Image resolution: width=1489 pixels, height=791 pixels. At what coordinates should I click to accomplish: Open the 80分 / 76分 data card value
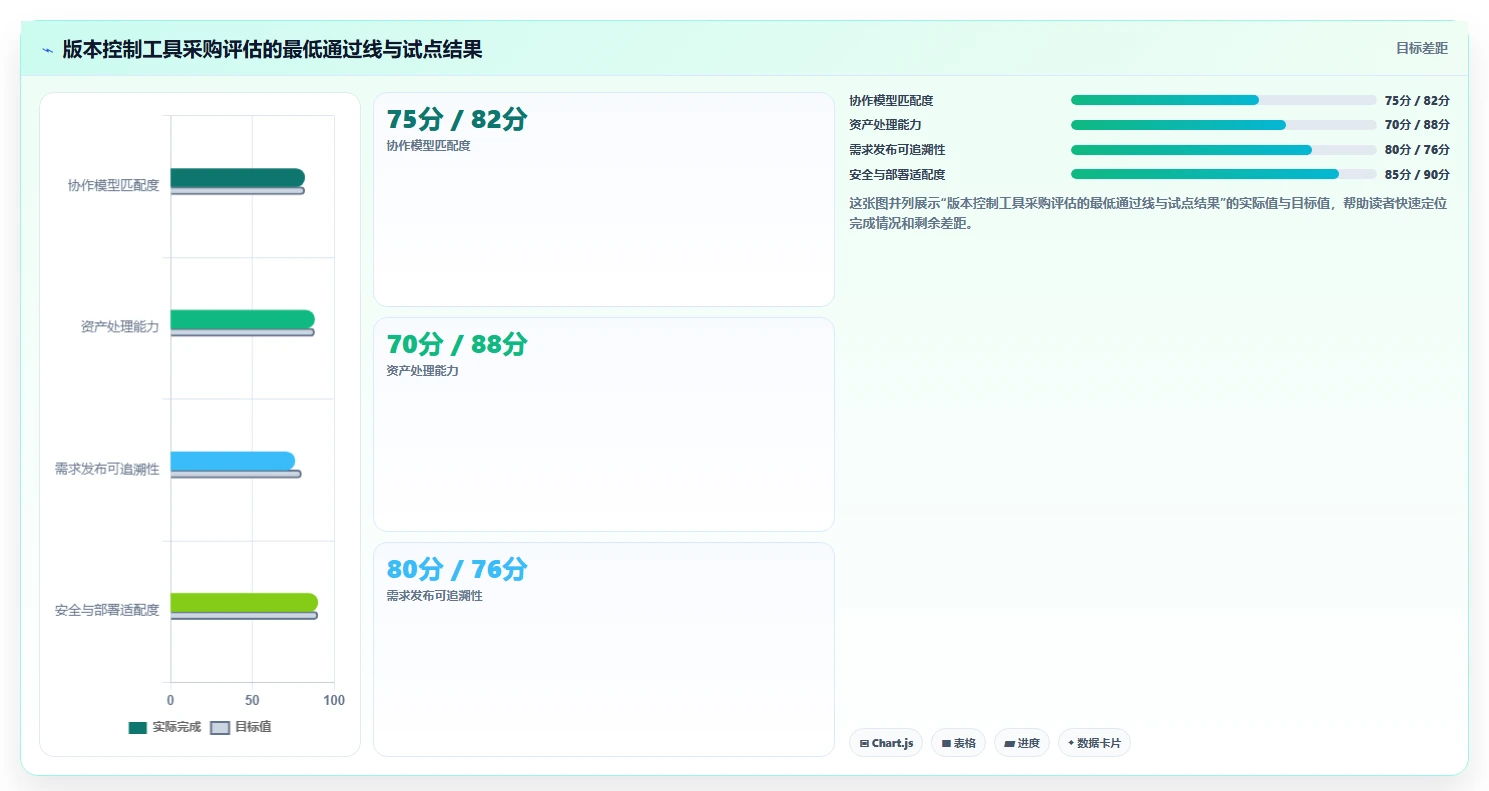(457, 570)
